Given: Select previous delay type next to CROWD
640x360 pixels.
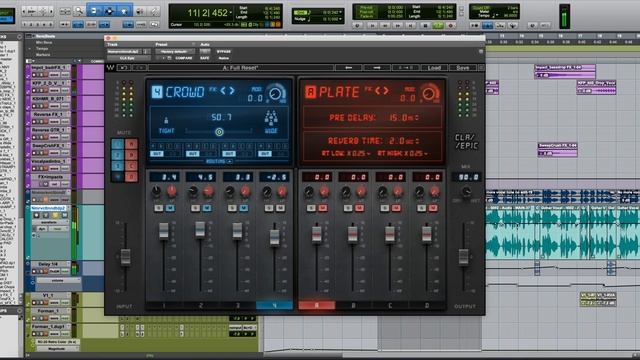Looking at the screenshot, I should 223,91.
